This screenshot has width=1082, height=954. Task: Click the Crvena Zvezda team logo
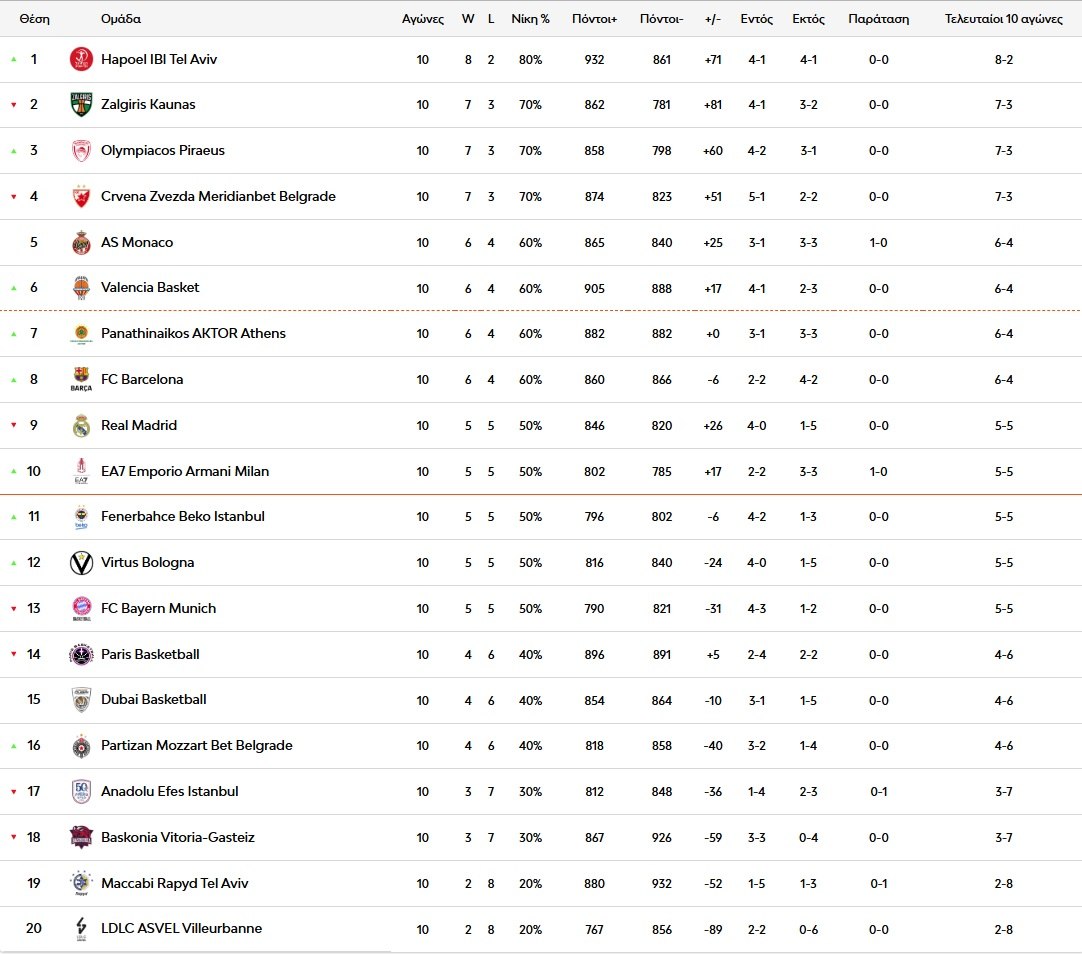click(x=81, y=197)
